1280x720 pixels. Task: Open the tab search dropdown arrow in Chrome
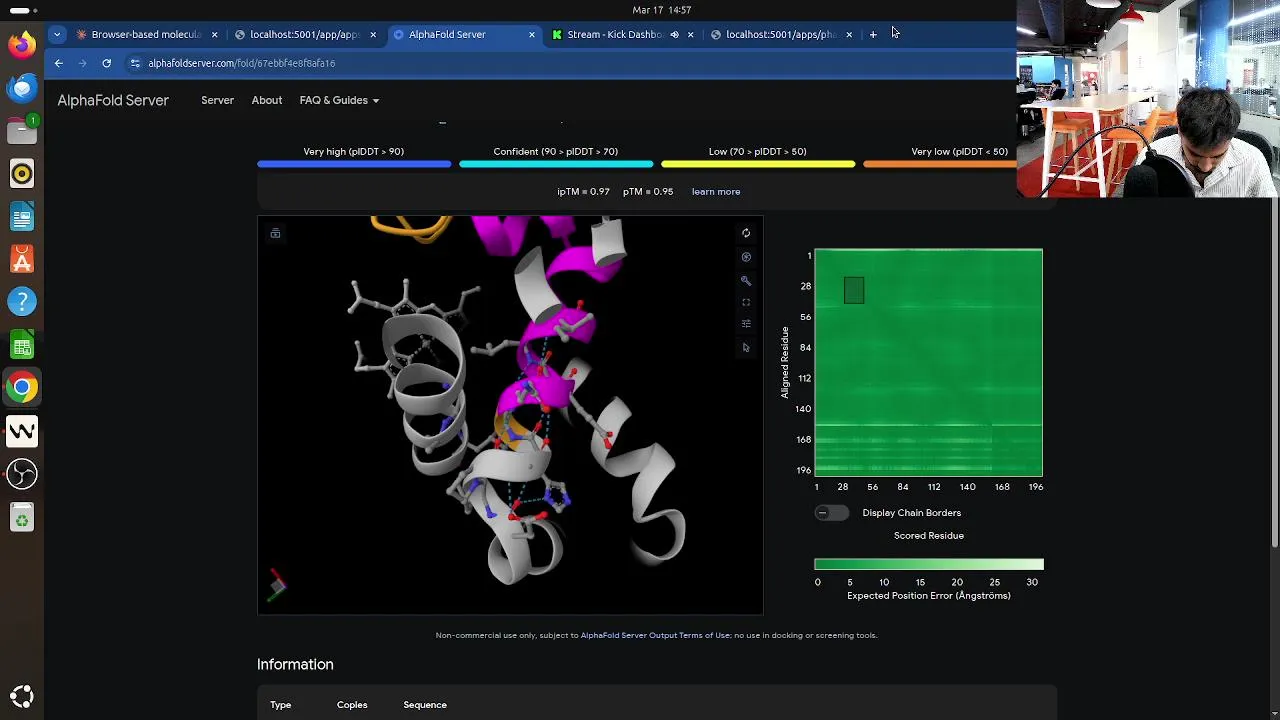[x=57, y=34]
